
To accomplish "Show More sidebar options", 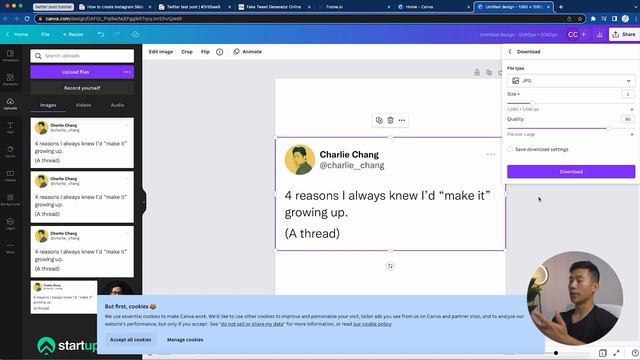I will (10, 248).
